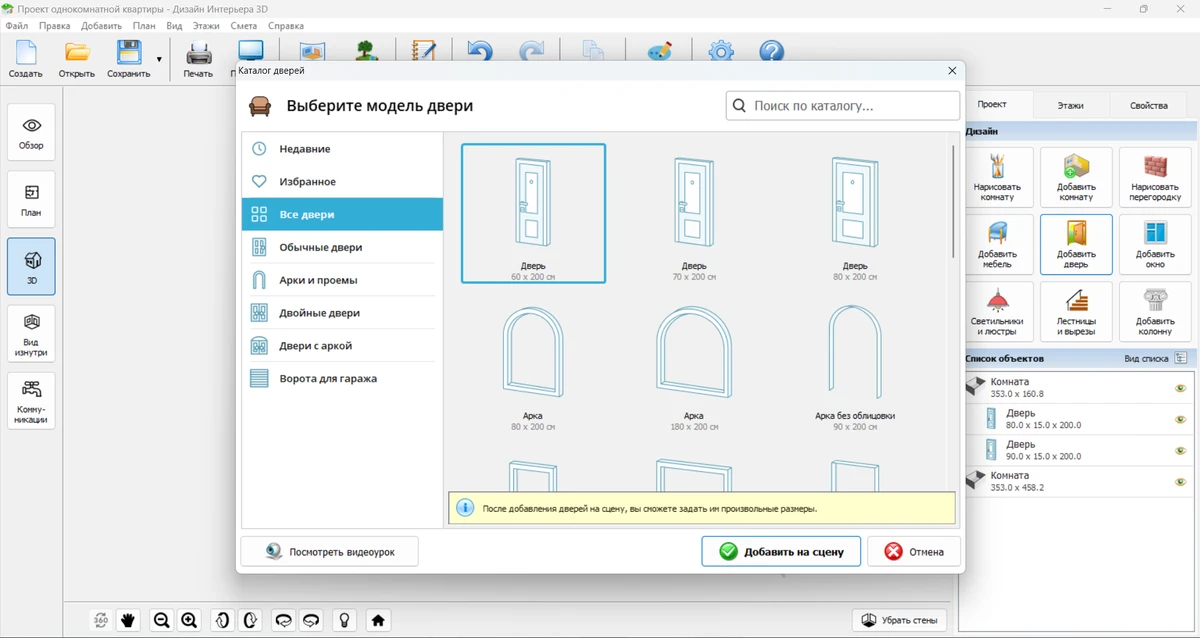Click Добавить комнату in the Дизайн panel
The image size is (1200, 638).
(1076, 177)
